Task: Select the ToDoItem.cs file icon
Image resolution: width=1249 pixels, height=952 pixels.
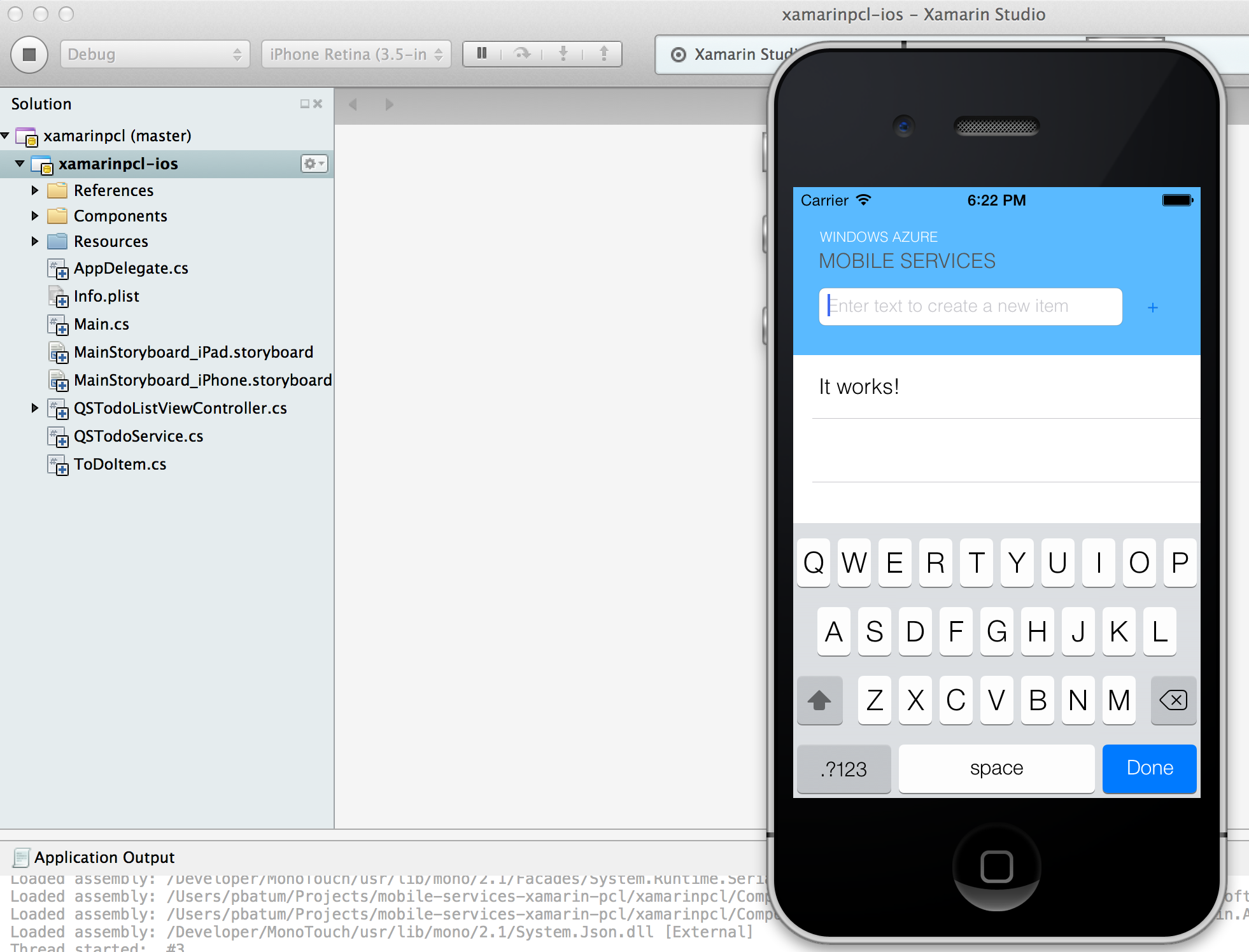Action: point(58,465)
